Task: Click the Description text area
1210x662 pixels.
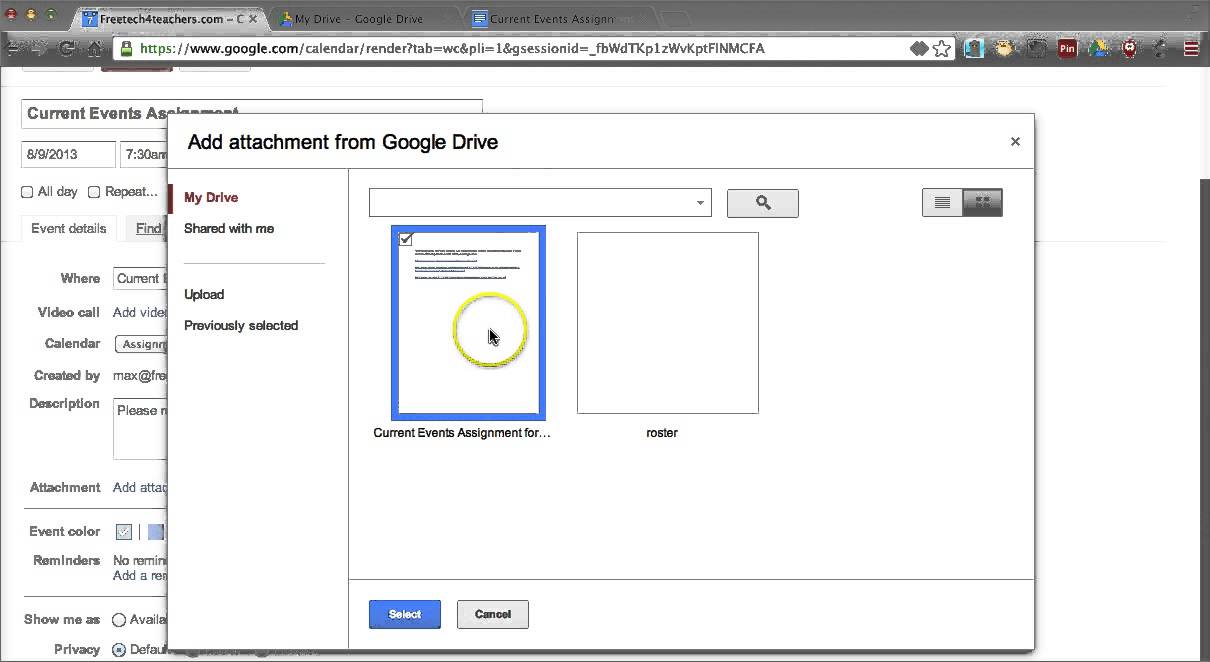Action: 140,429
